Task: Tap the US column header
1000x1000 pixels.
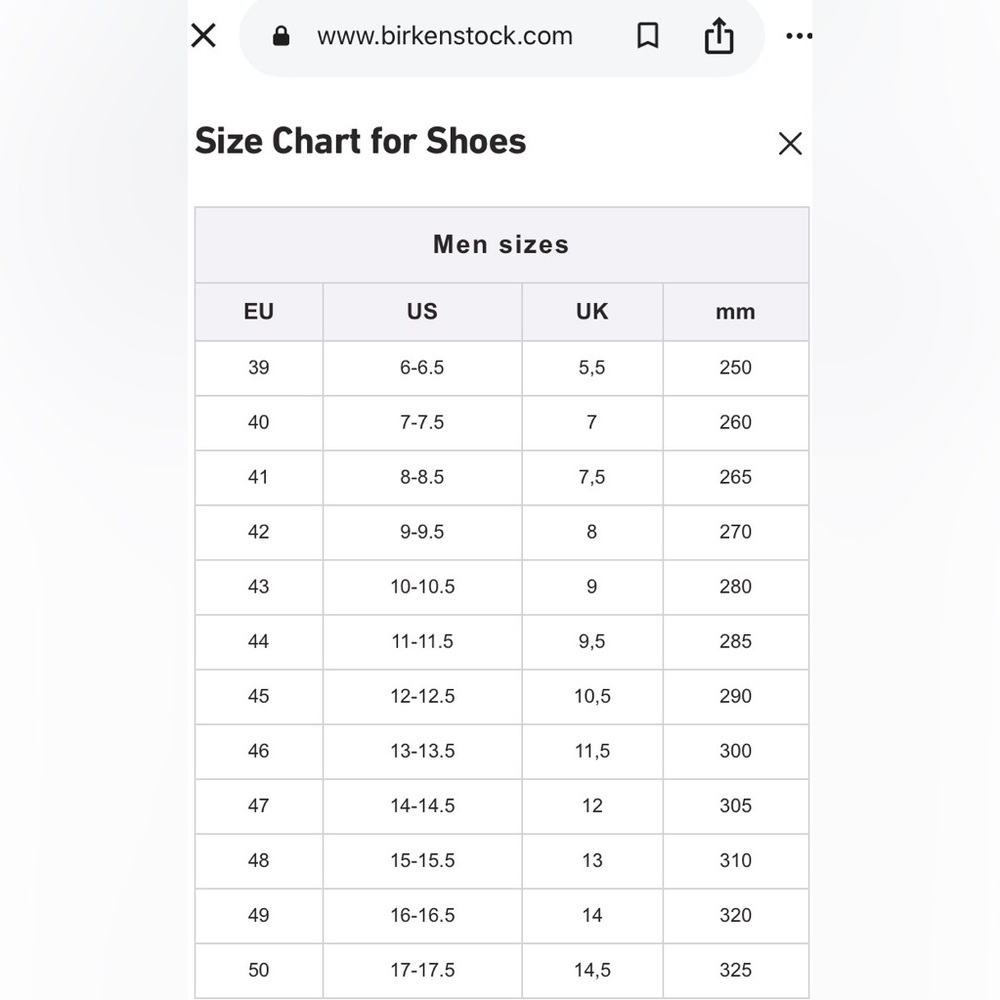Action: [x=422, y=312]
